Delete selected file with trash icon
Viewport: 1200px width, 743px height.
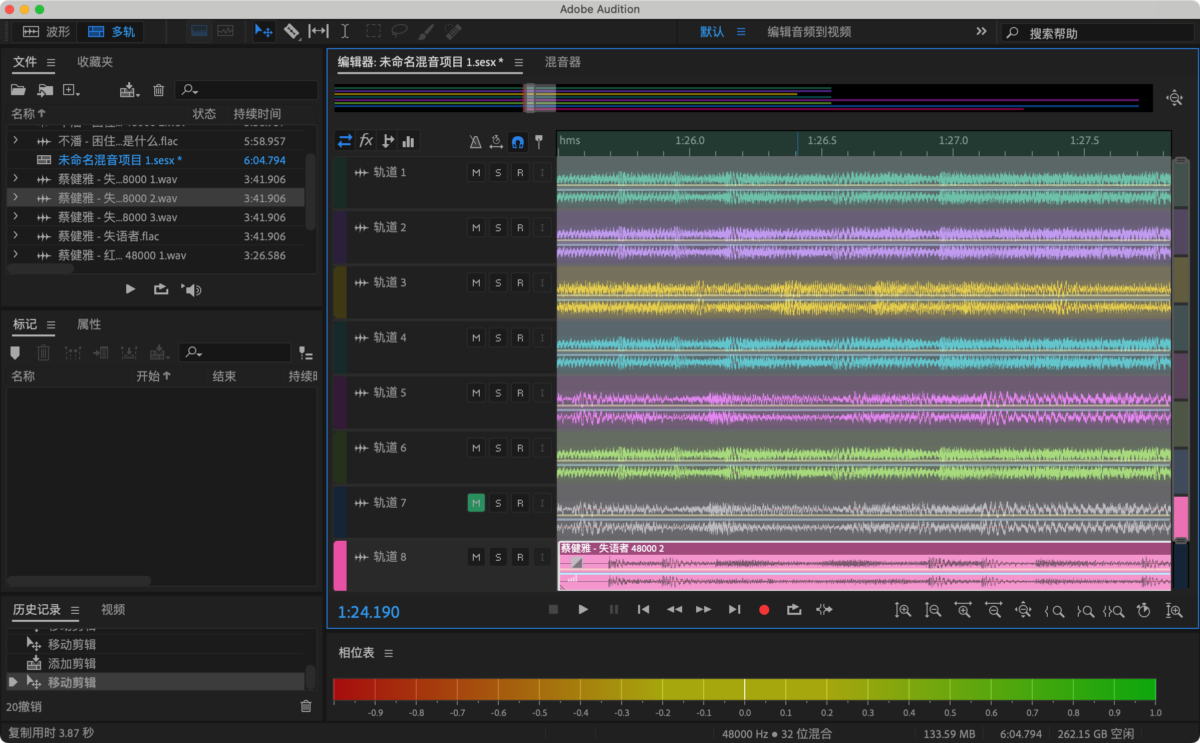(158, 90)
